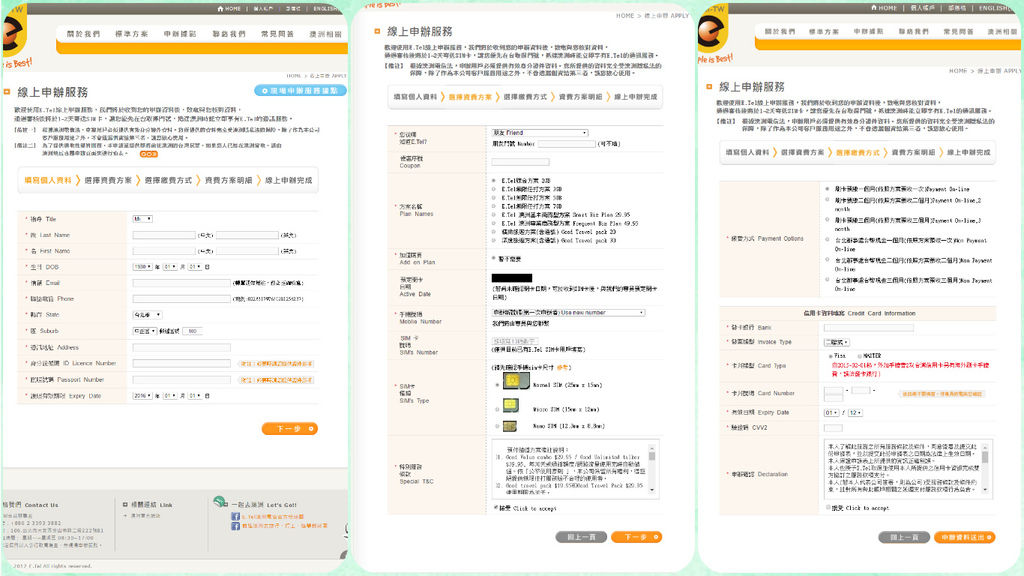Click the HOME house icon on payment page header

[x=874, y=8]
